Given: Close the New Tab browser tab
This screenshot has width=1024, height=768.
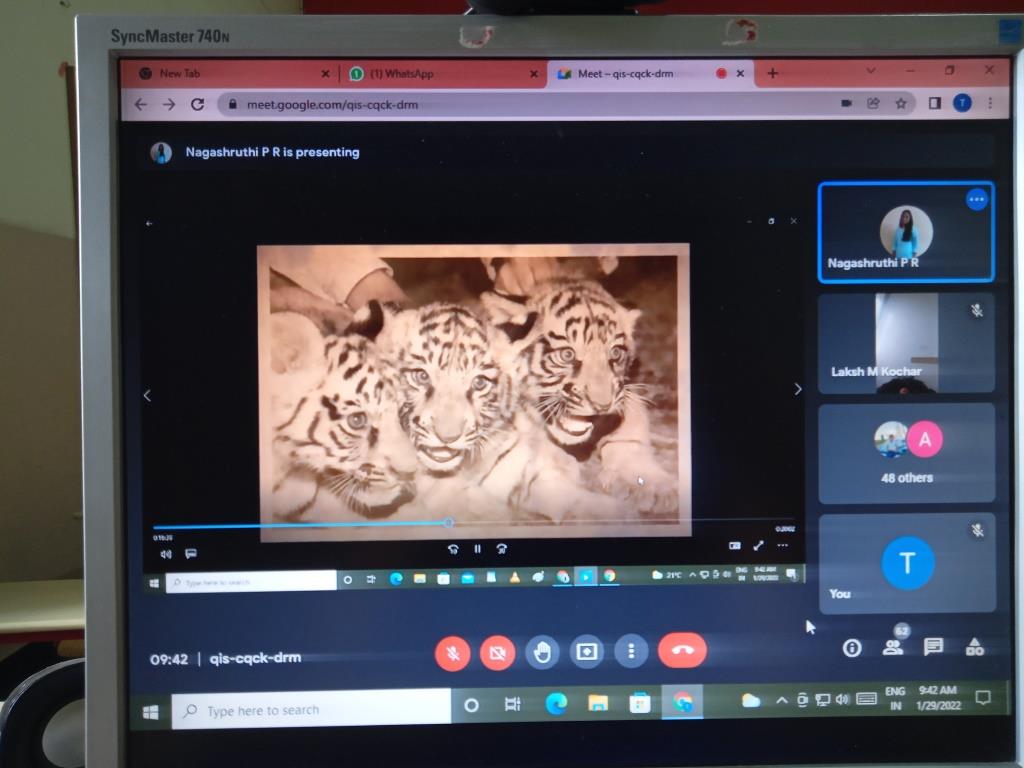Looking at the screenshot, I should click(x=325, y=74).
